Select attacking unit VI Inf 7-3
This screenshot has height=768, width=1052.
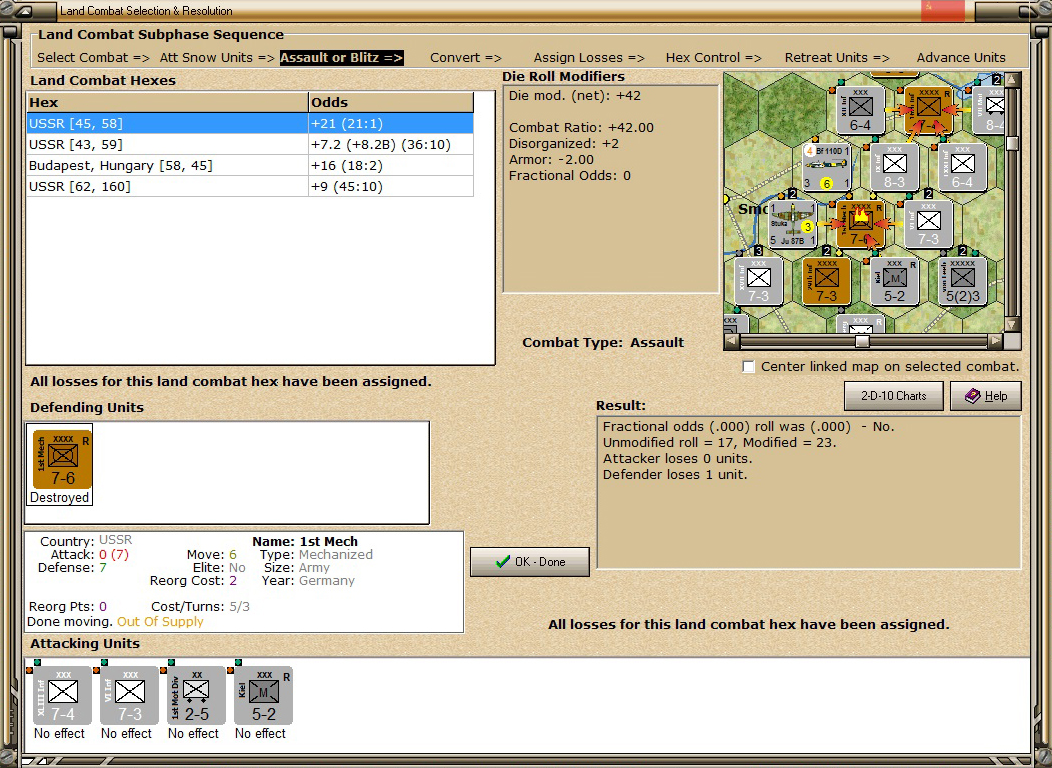[x=129, y=695]
